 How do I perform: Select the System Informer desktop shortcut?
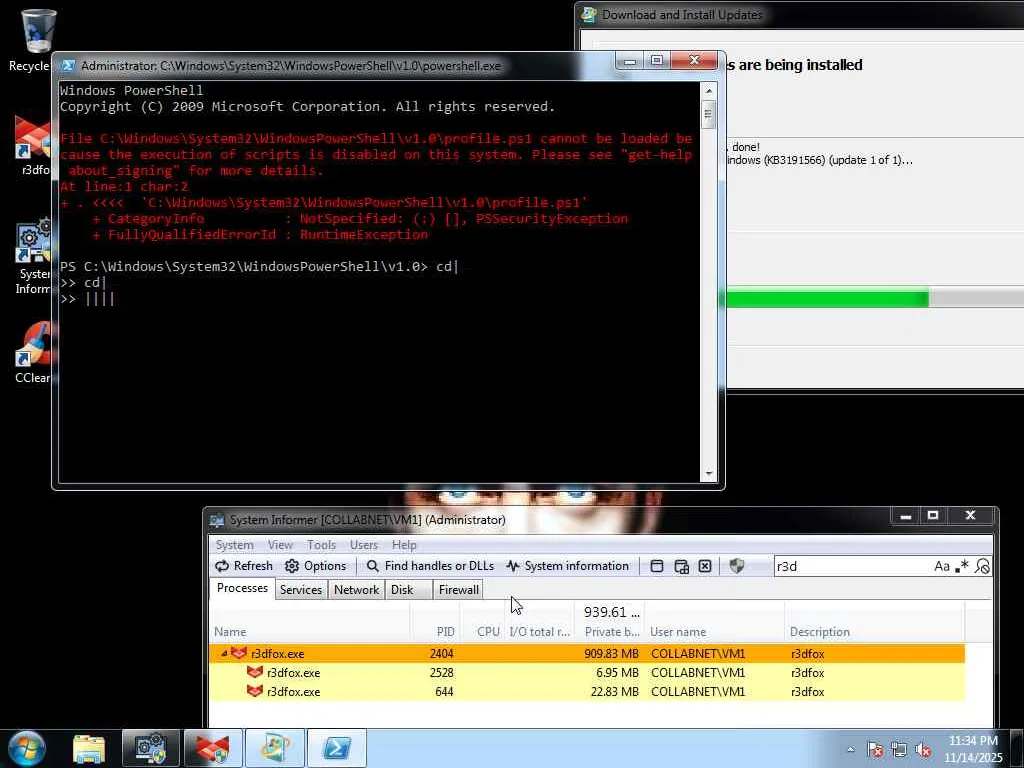[33, 257]
